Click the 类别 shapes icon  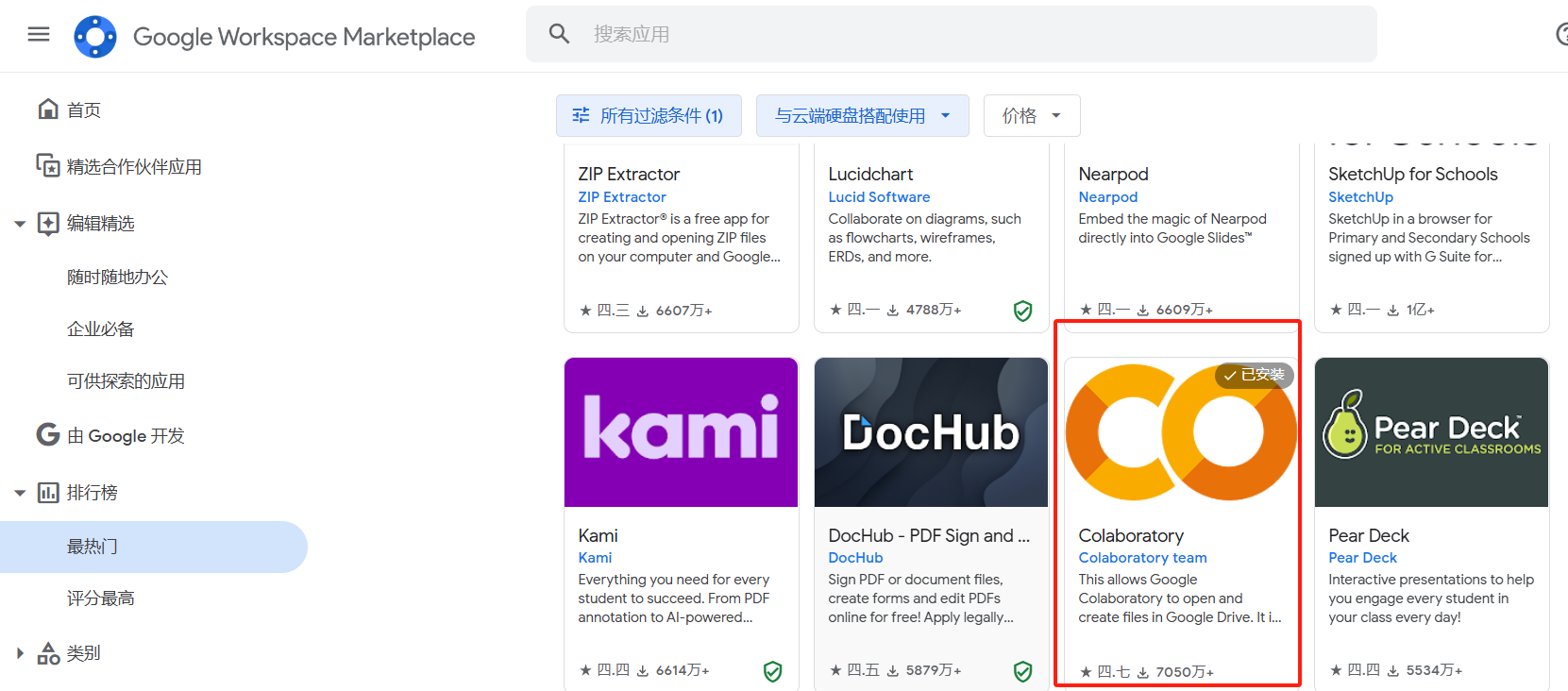[48, 652]
